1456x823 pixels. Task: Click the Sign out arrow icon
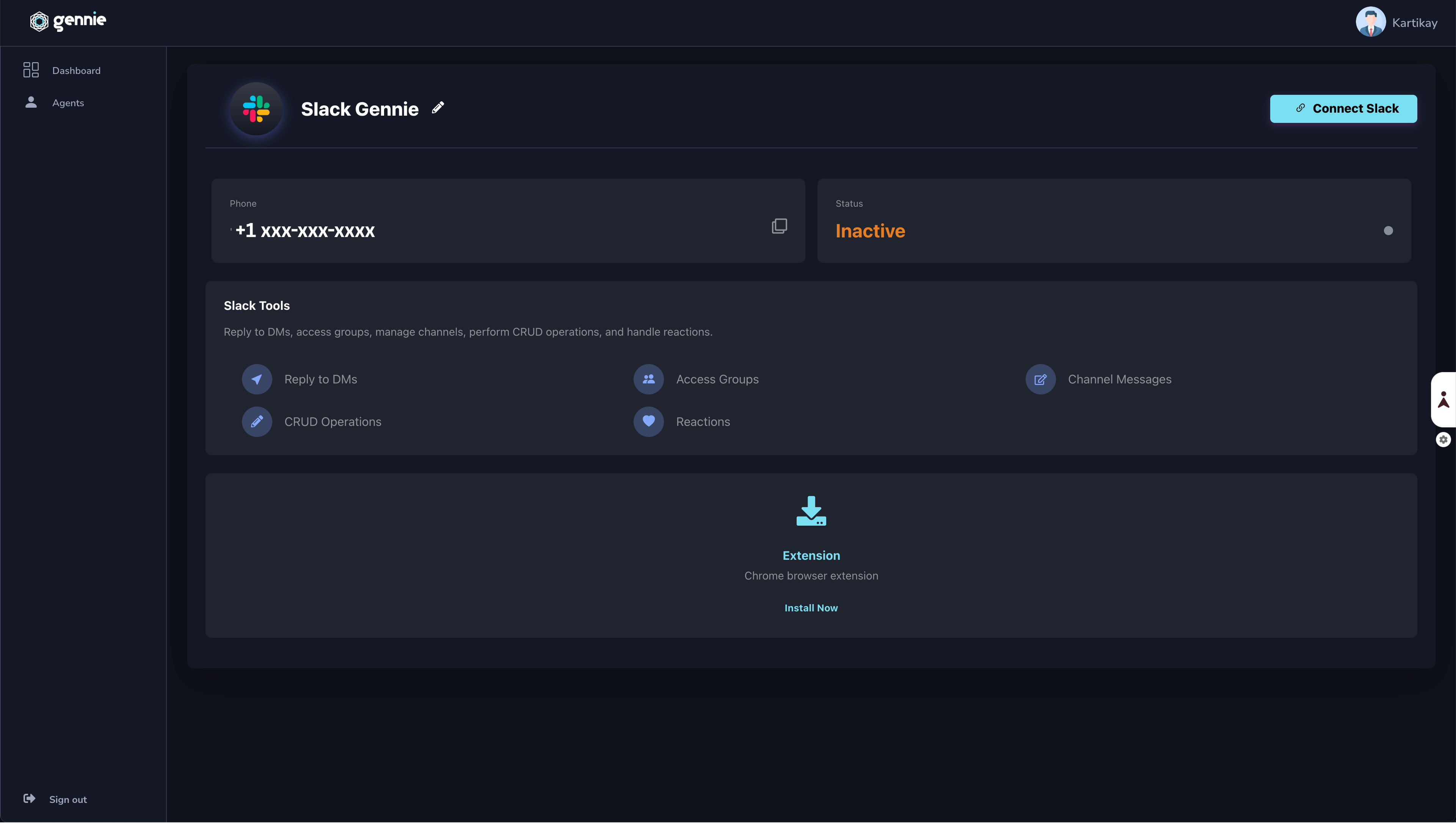[x=30, y=799]
